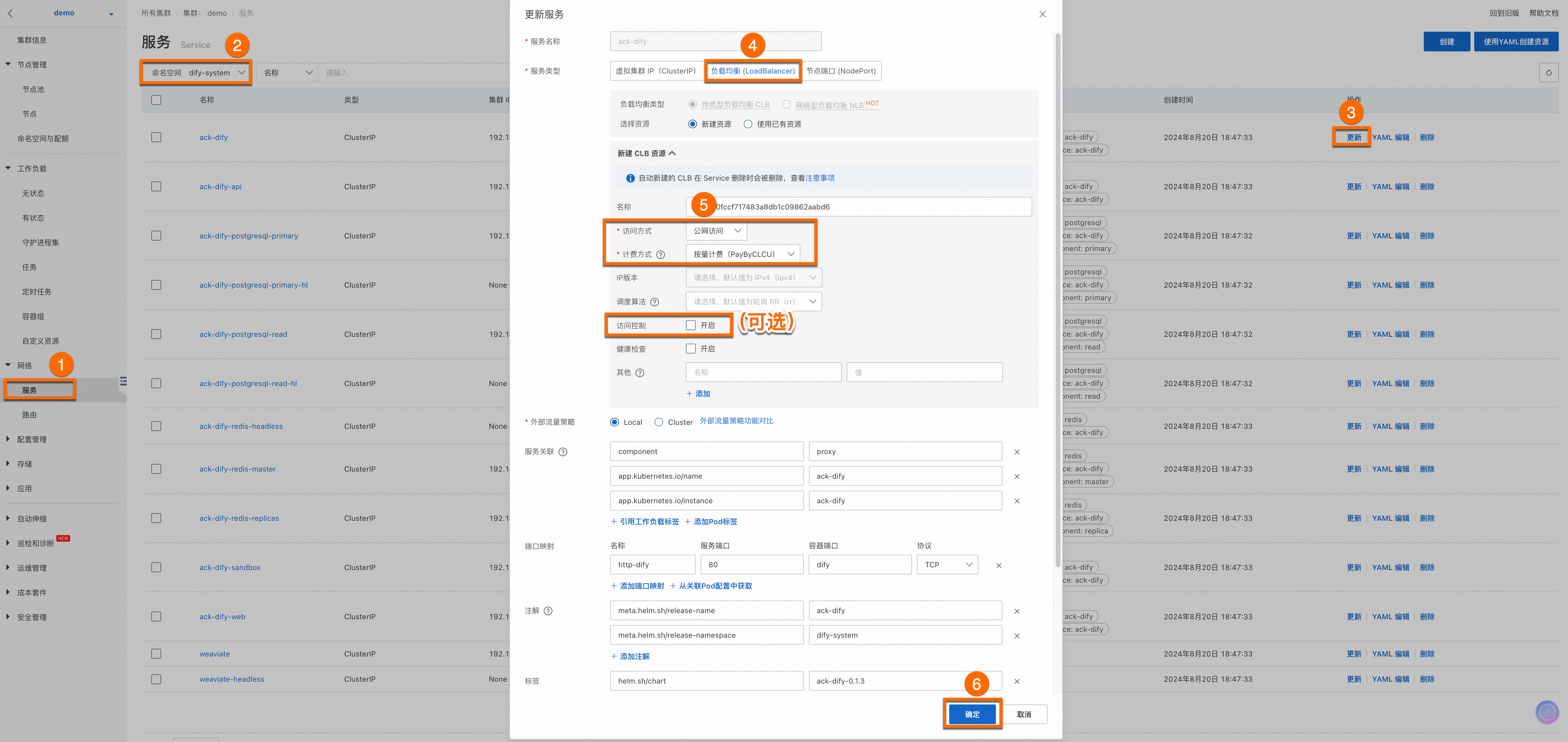Click help icon next to 调度算法
Viewport: 1568px width, 742px height.
click(654, 302)
